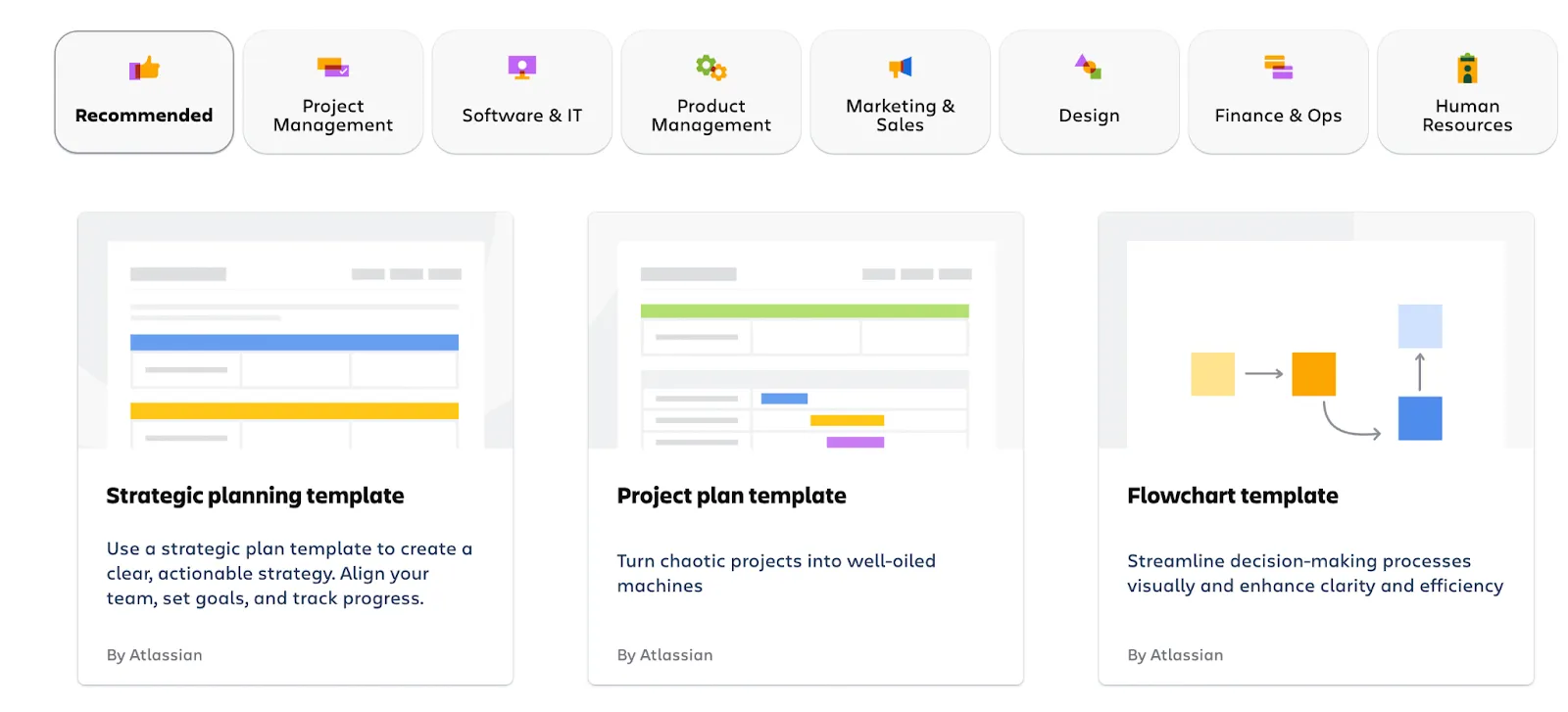Screen dimensions: 1568x712
Task: Select the Project Management tab label
Action: point(333,116)
